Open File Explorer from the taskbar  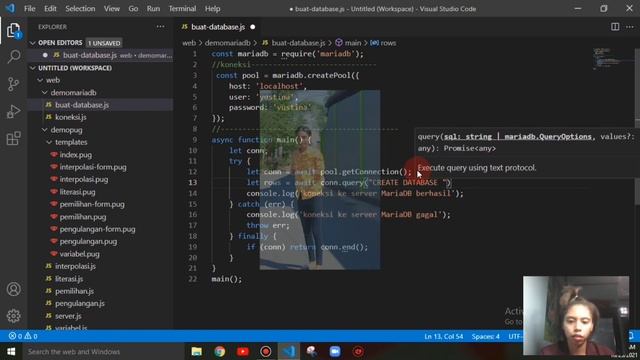coord(197,351)
